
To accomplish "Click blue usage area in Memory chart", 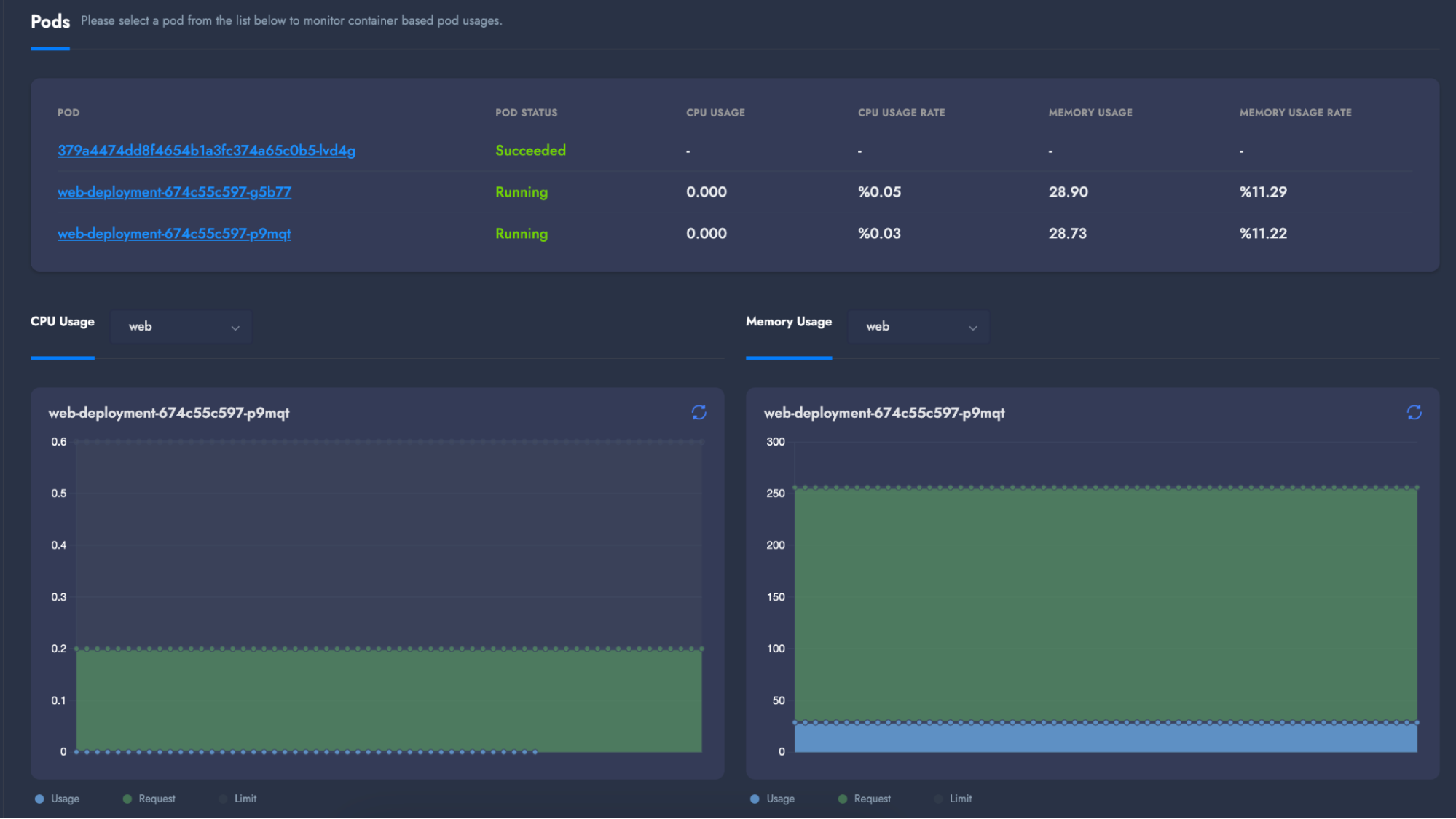I will (1105, 737).
